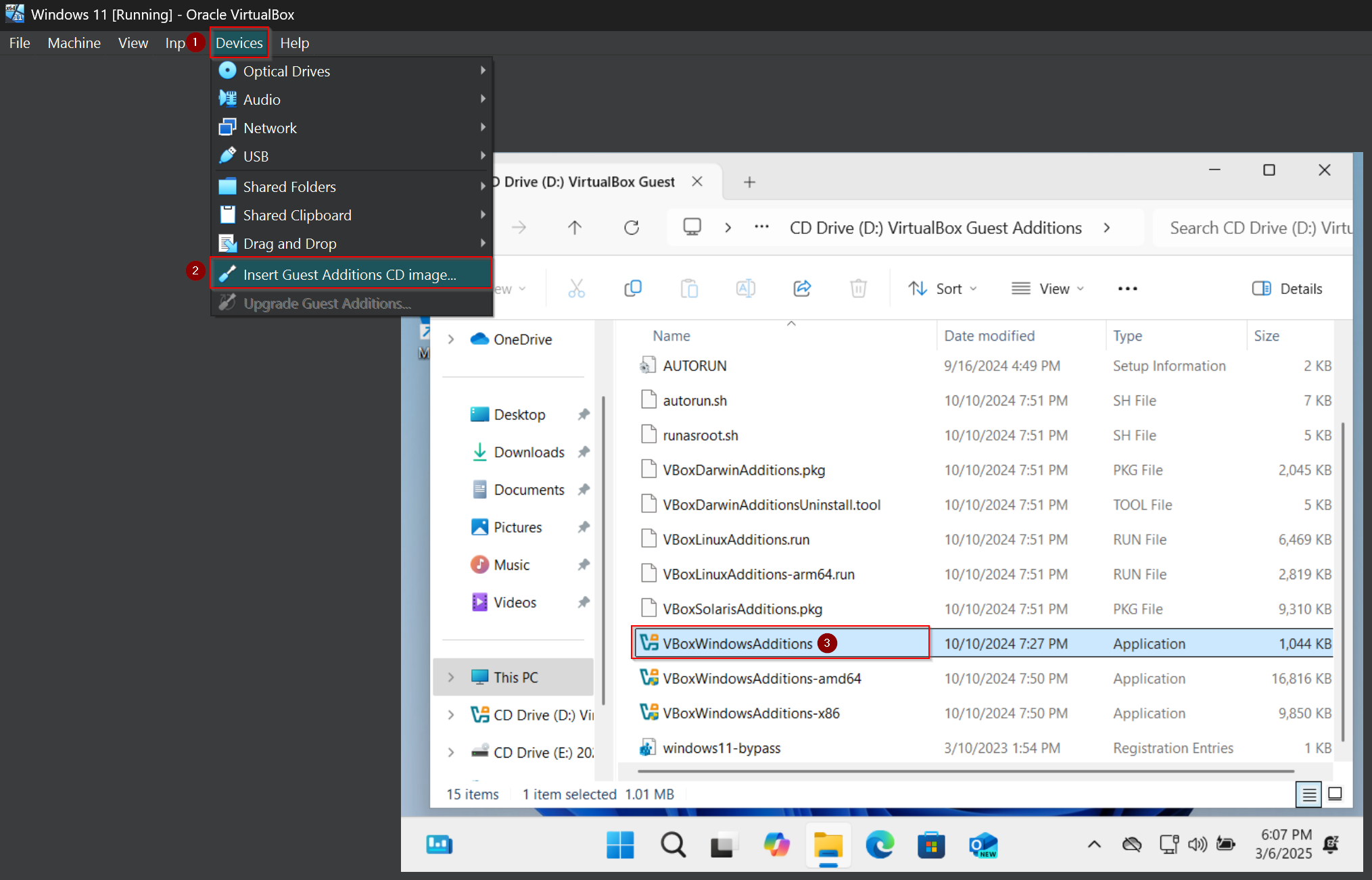Expand the This PC tree node
Image resolution: width=1372 pixels, height=880 pixels.
point(451,677)
